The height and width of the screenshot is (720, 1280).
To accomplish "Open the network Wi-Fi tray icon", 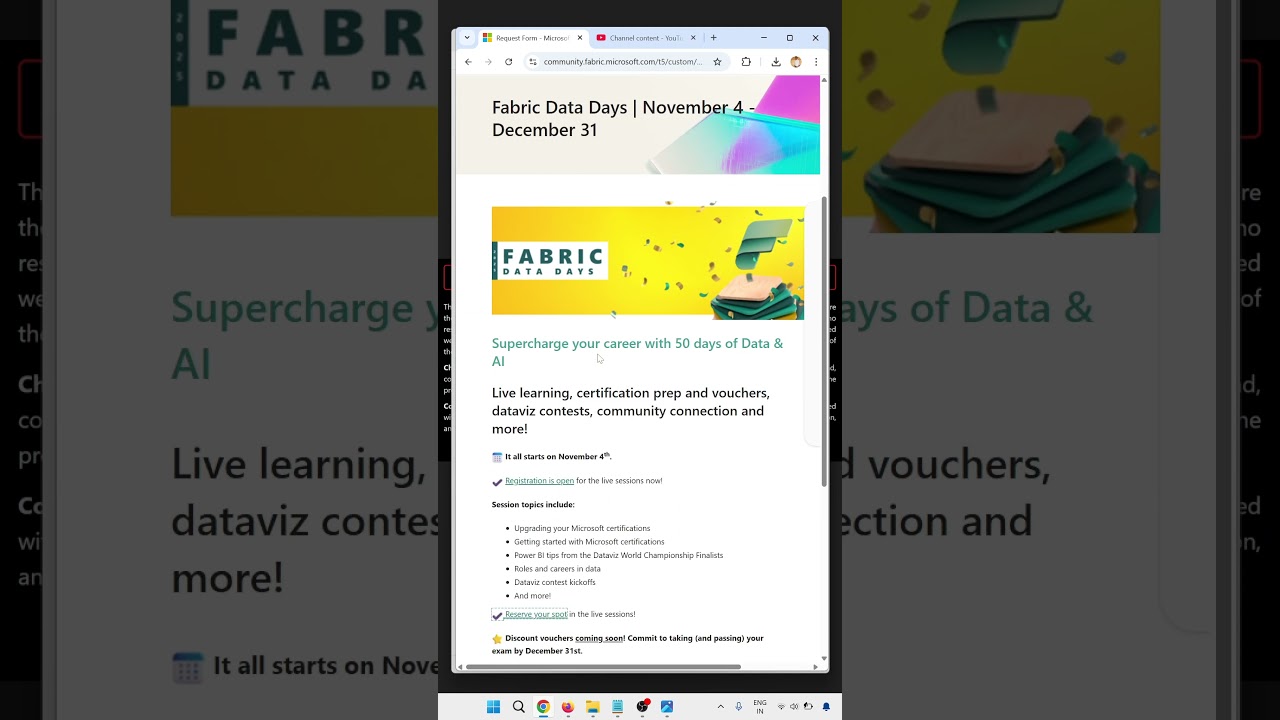I will 781,707.
